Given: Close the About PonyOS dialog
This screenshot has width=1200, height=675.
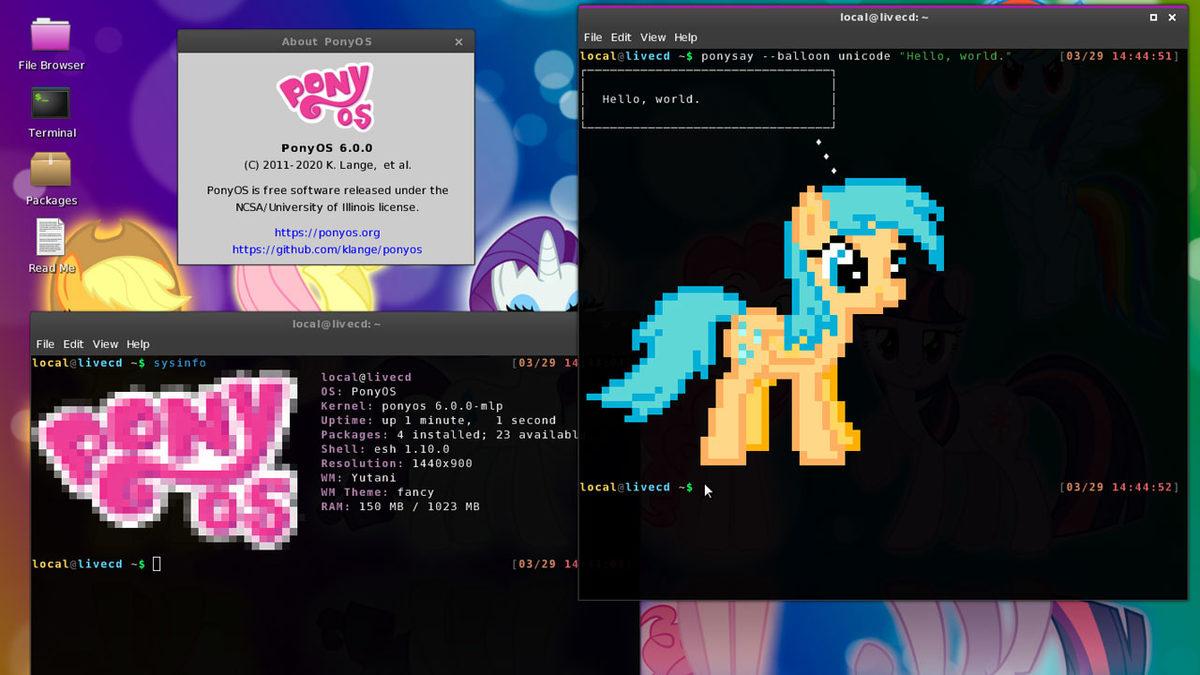Looking at the screenshot, I should [459, 42].
